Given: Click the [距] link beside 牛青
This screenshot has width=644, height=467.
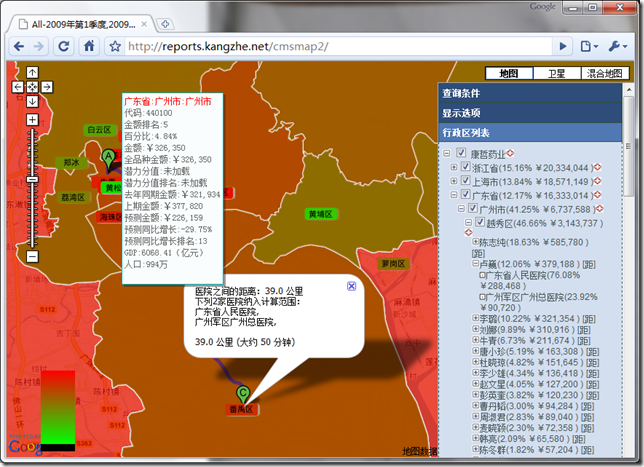Looking at the screenshot, I should (x=583, y=341).
